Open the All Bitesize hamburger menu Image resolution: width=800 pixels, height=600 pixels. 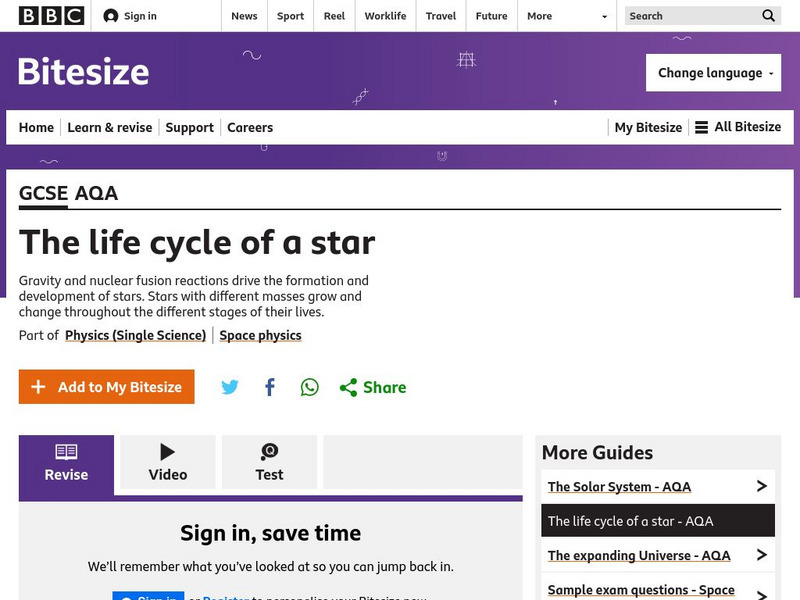704,127
